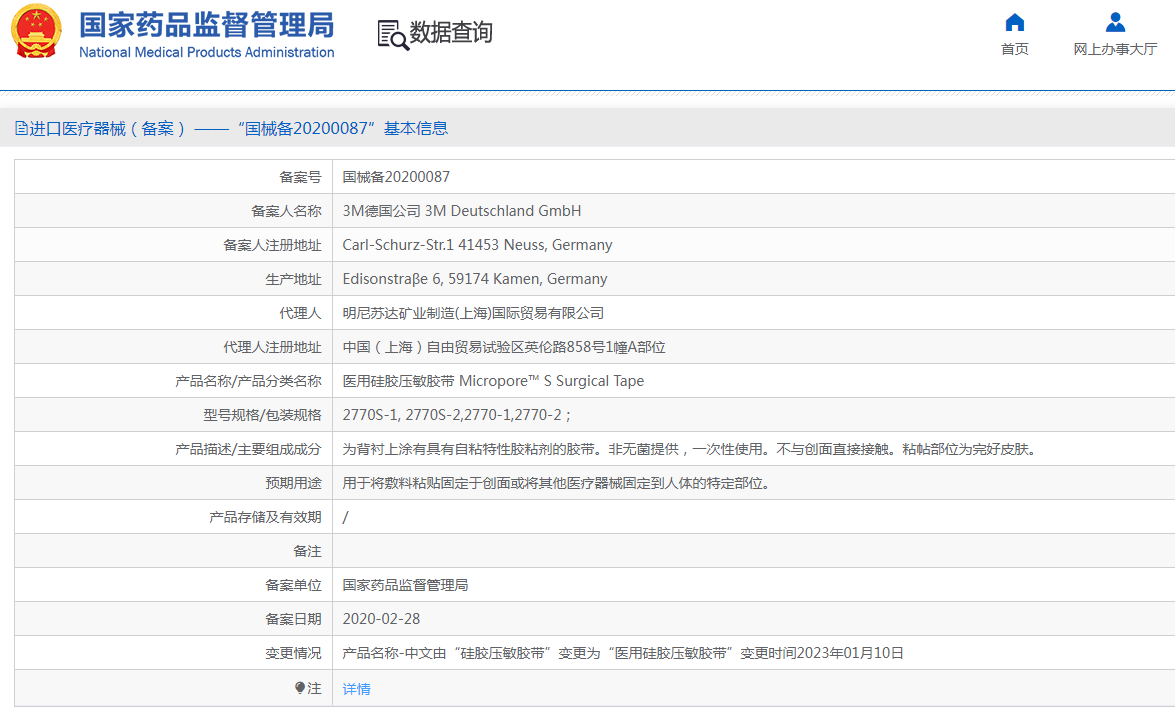Open the 网上办事大厅 person icon
Screen dimensions: 1175x715
tap(1115, 22)
